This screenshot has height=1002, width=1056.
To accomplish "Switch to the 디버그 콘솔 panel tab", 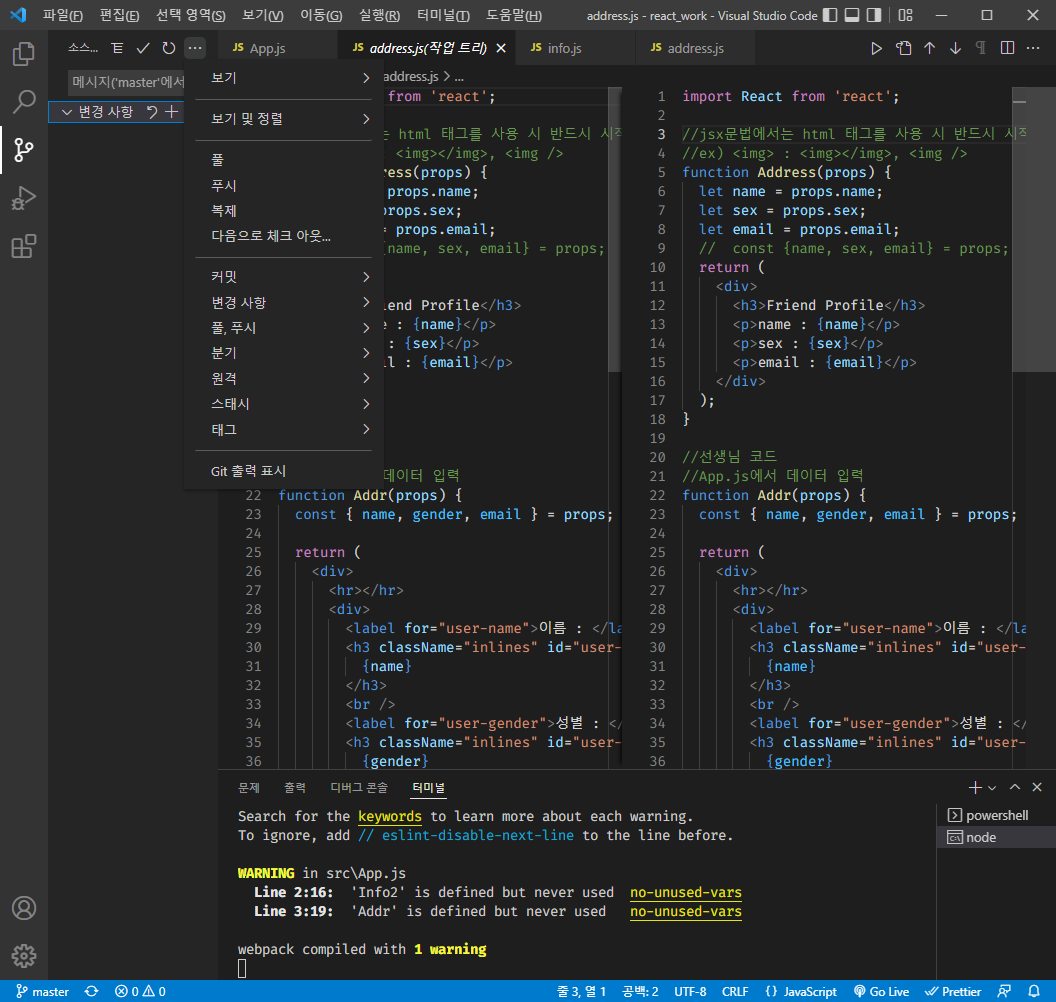I will click(x=359, y=787).
